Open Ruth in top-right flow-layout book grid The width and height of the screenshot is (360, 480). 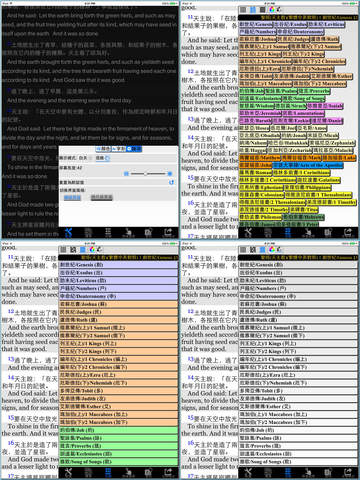324,39
